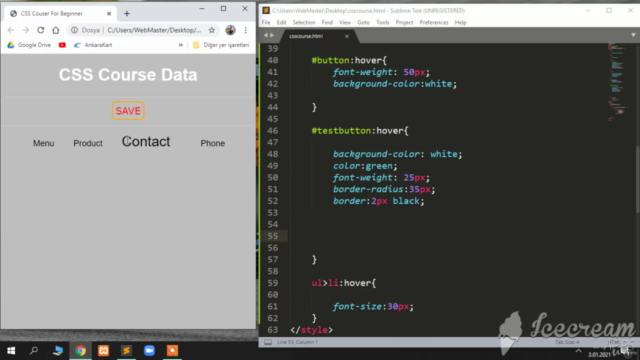Open tab list dropdown arrow in Sublime
The image size is (640, 360).
[x=633, y=36]
